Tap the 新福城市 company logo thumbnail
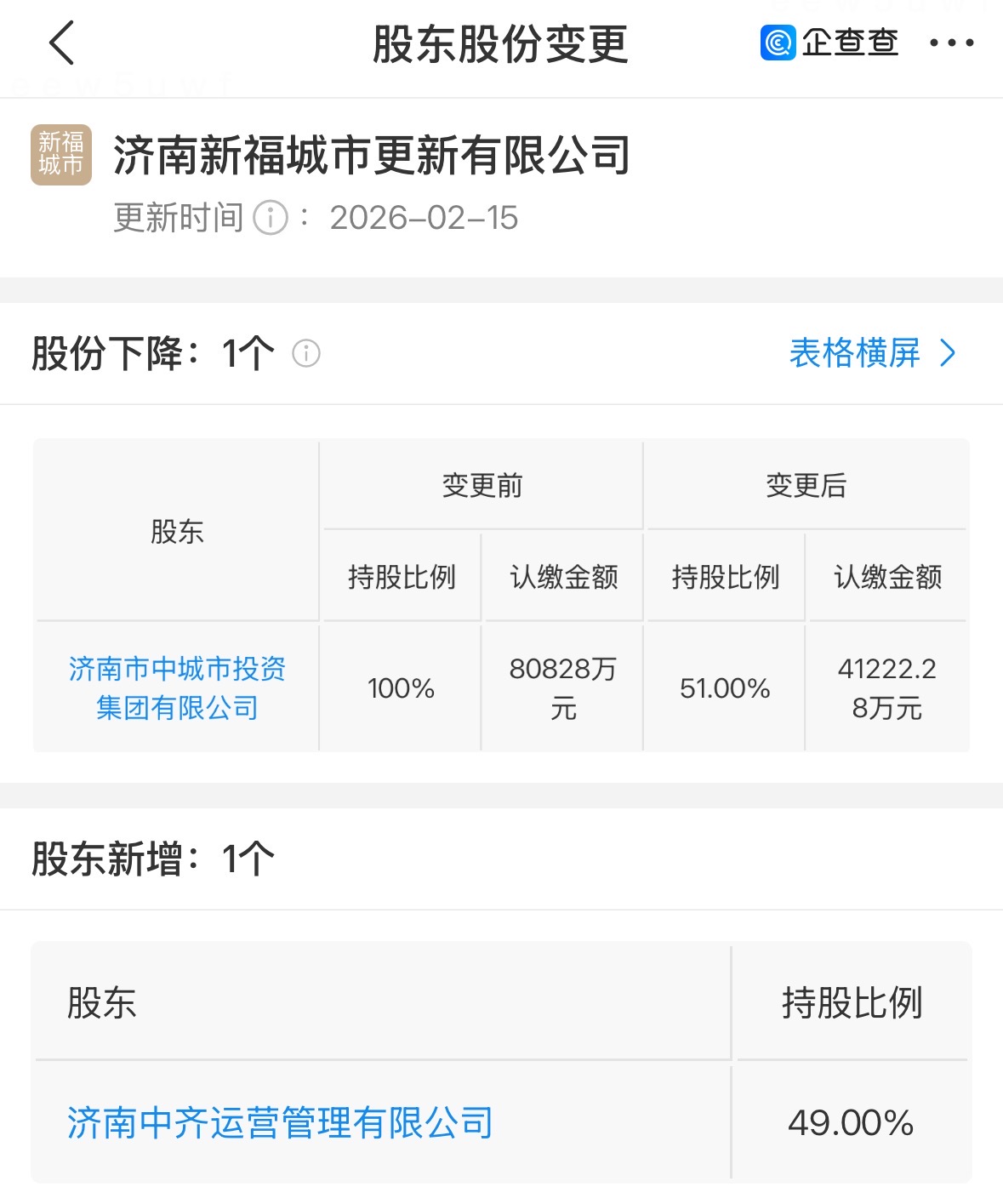This screenshot has height=1204, width=1003. coord(61,155)
